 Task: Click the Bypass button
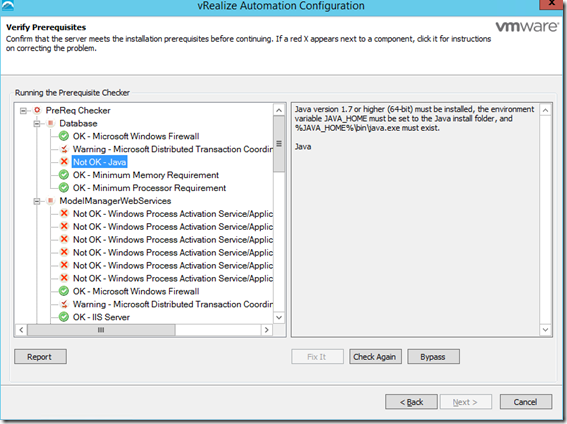433,357
